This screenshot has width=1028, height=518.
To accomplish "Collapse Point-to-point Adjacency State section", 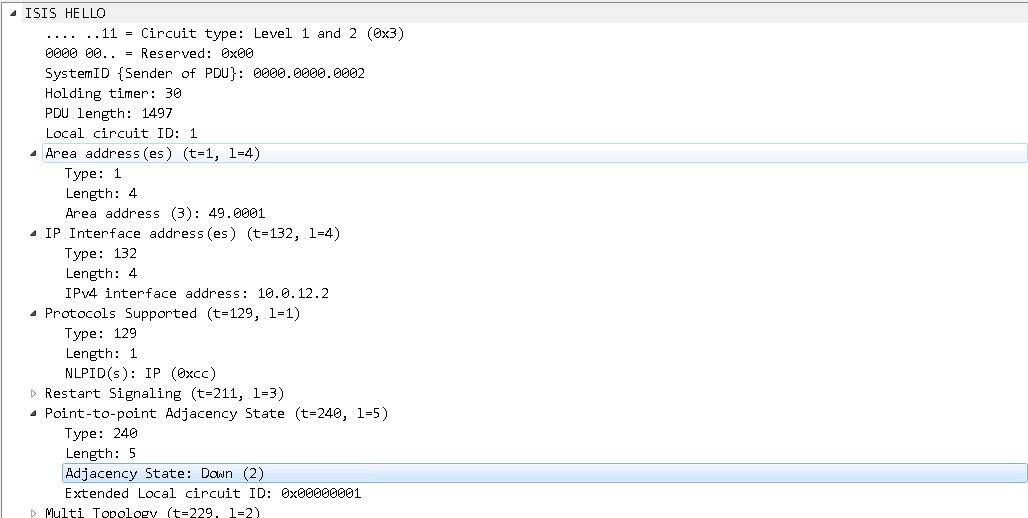I will point(35,413).
